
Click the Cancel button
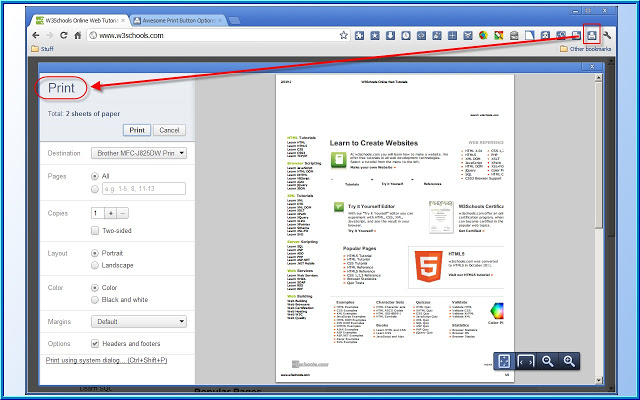point(169,130)
